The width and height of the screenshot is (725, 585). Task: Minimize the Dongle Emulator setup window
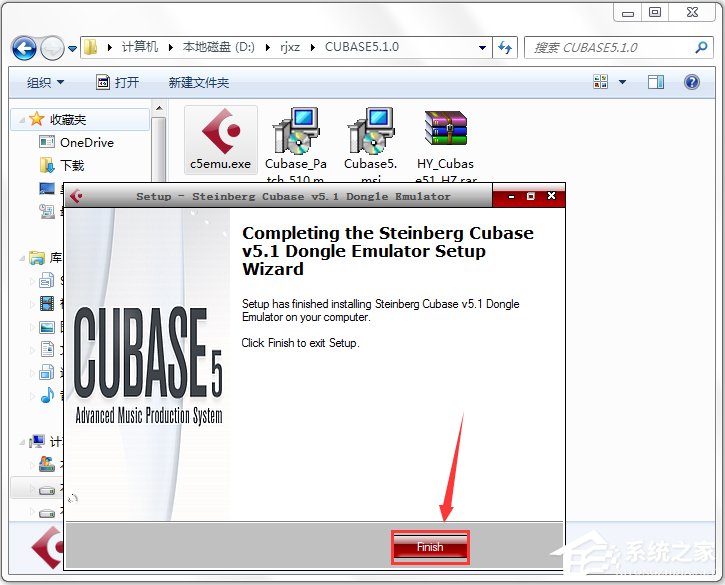click(x=511, y=197)
